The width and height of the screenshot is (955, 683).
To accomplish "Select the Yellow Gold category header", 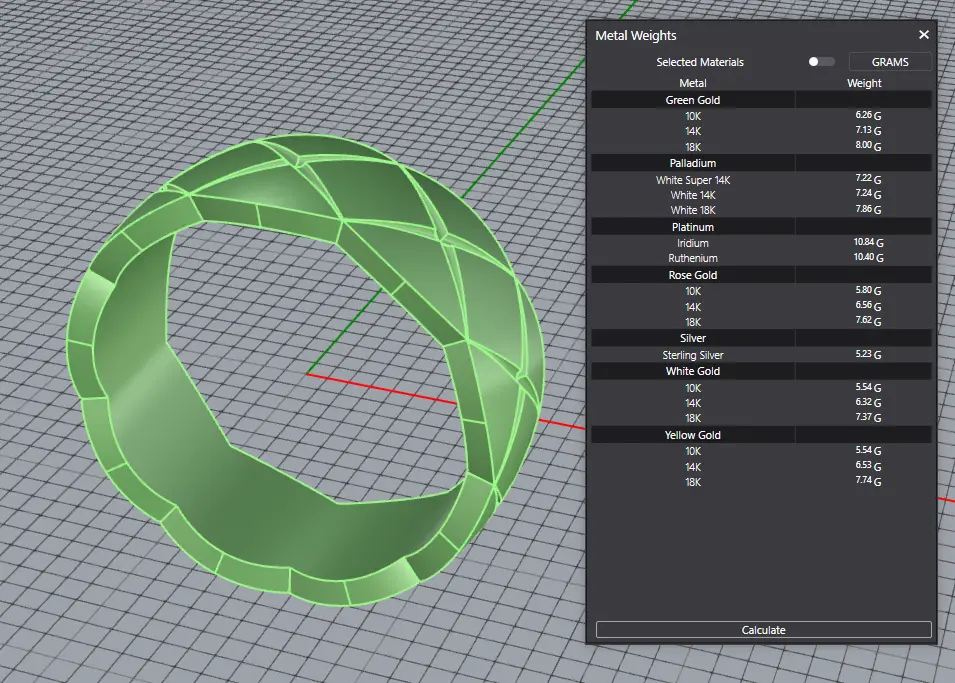I will click(693, 435).
